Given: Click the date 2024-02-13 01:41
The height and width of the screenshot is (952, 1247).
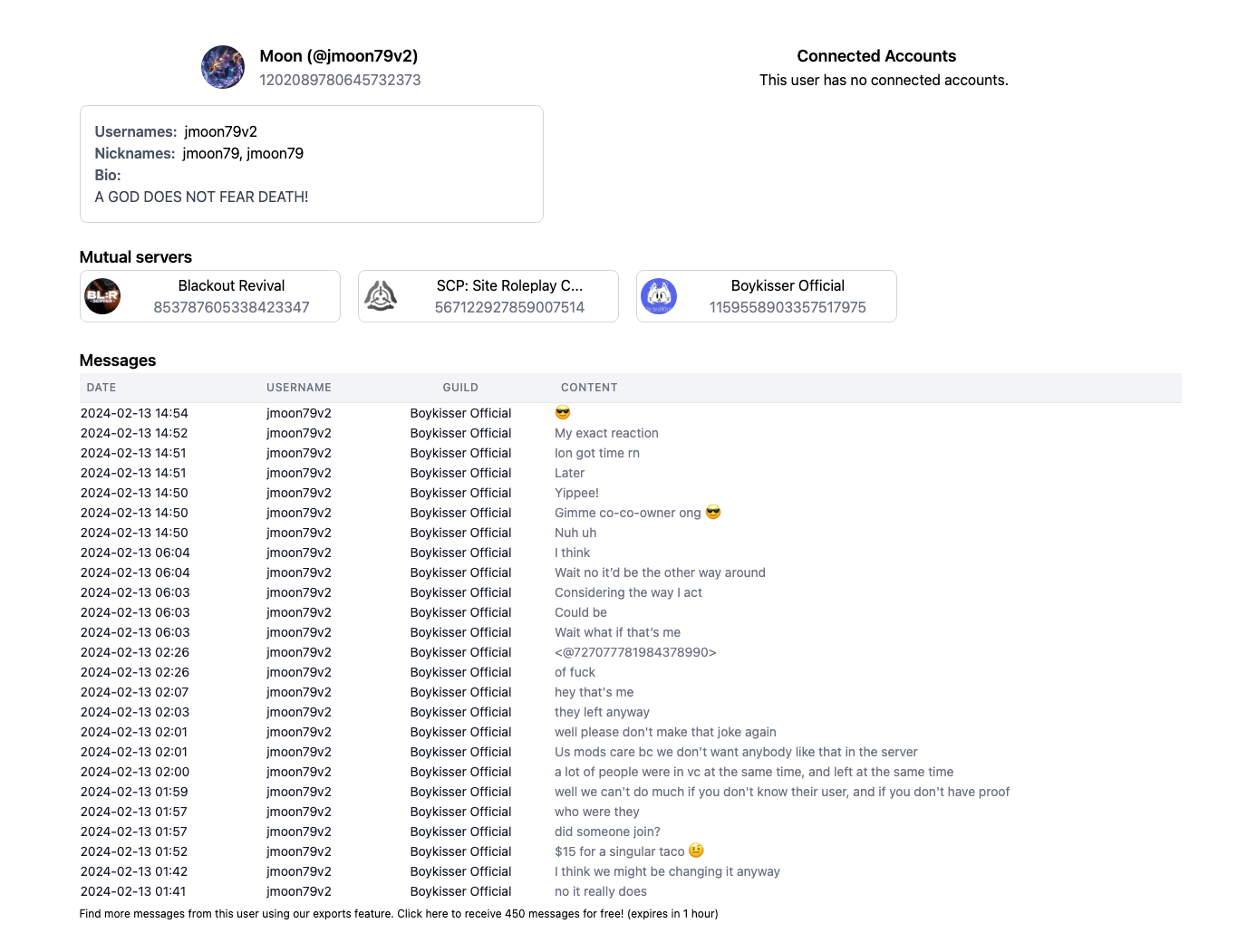Looking at the screenshot, I should tap(133, 891).
